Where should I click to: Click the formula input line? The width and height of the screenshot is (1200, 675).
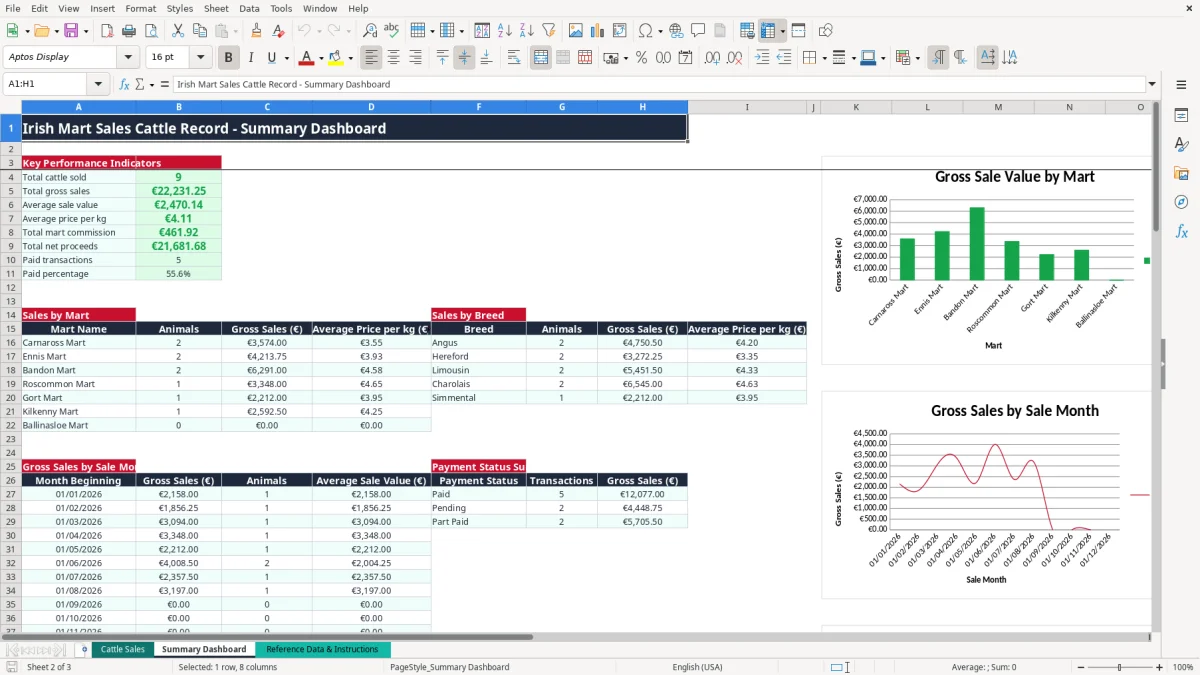(658, 84)
